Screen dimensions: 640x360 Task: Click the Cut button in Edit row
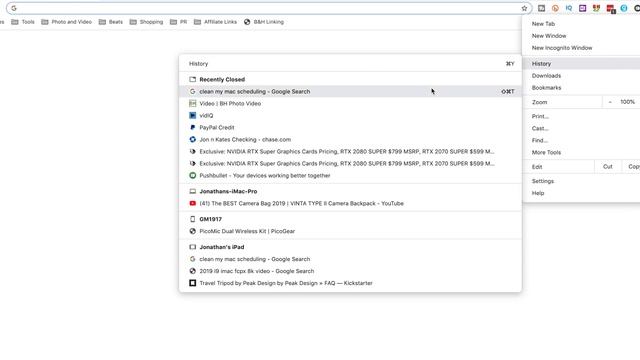pyautogui.click(x=608, y=167)
